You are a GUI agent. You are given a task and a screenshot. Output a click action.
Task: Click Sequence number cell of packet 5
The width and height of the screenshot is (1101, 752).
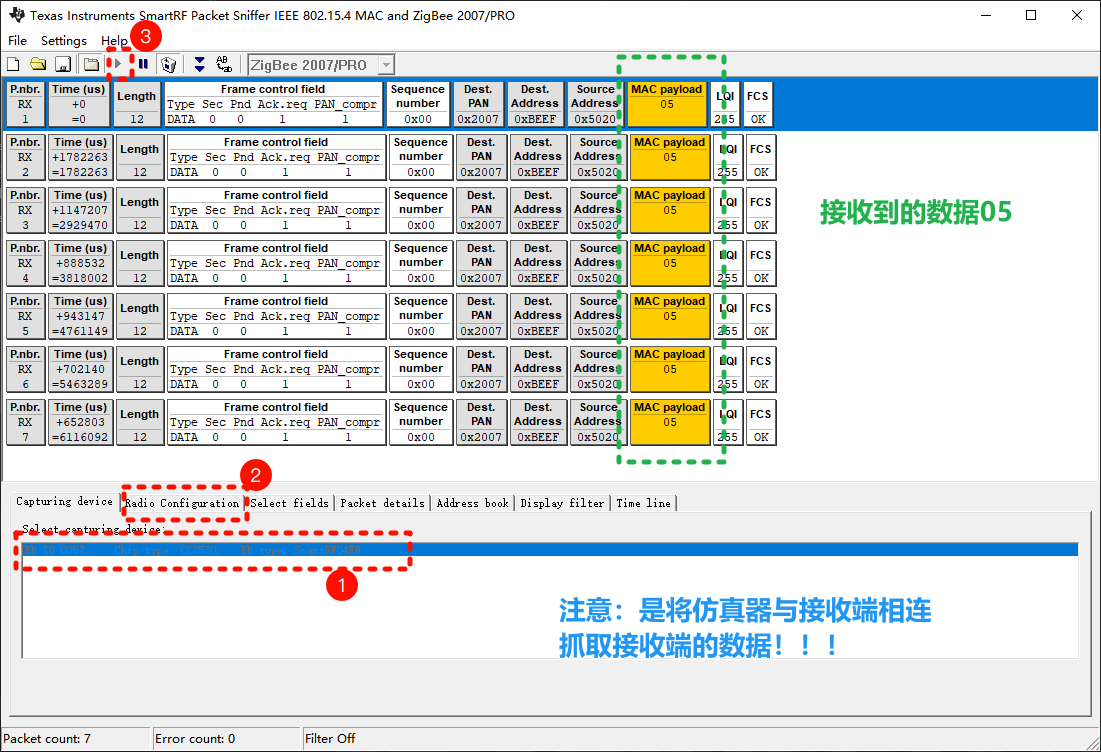click(421, 316)
